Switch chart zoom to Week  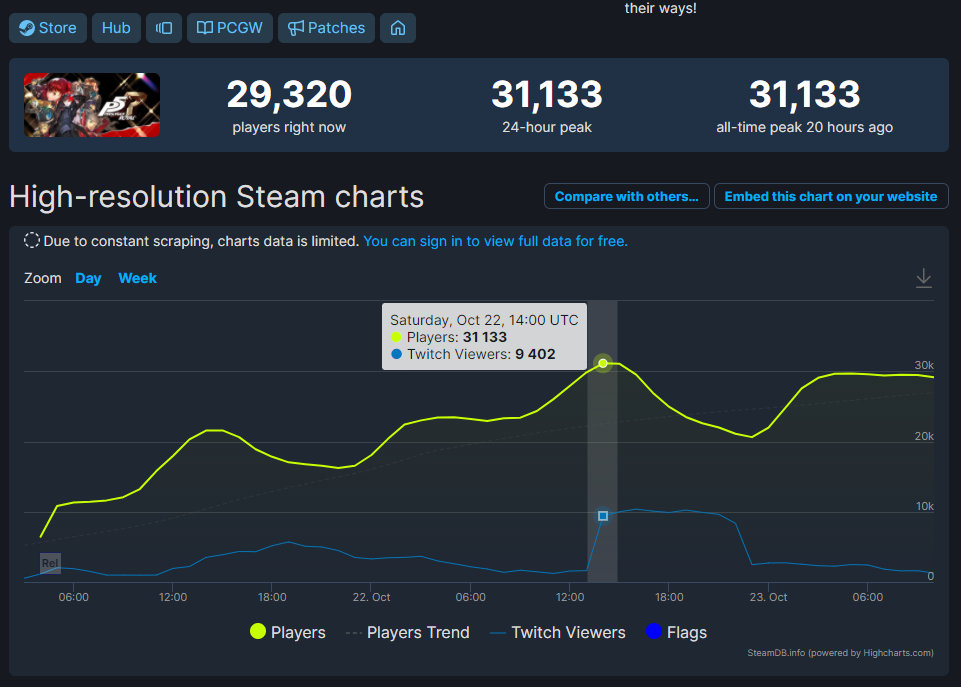137,278
